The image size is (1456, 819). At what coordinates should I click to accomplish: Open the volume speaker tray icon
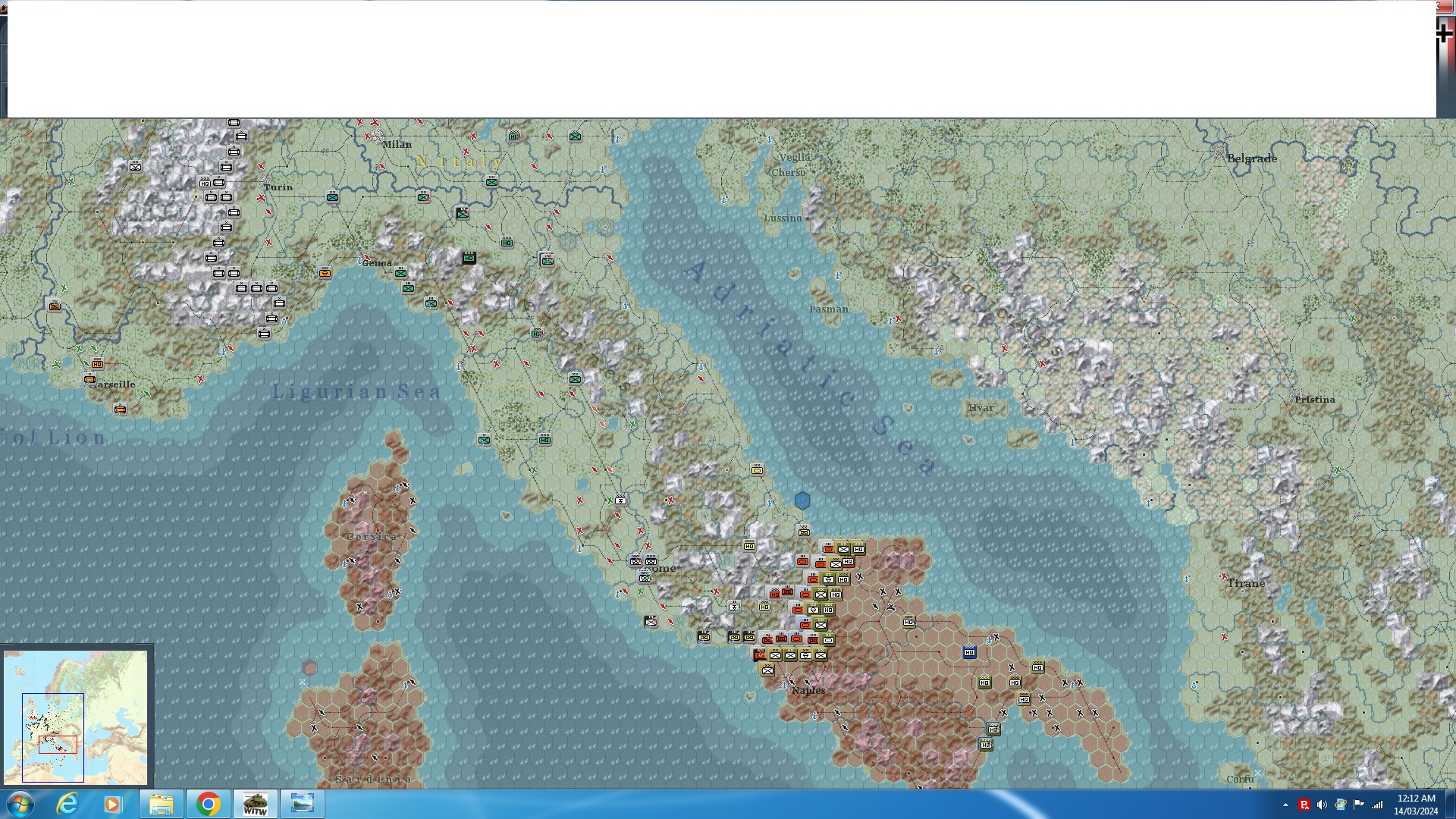tap(1322, 805)
